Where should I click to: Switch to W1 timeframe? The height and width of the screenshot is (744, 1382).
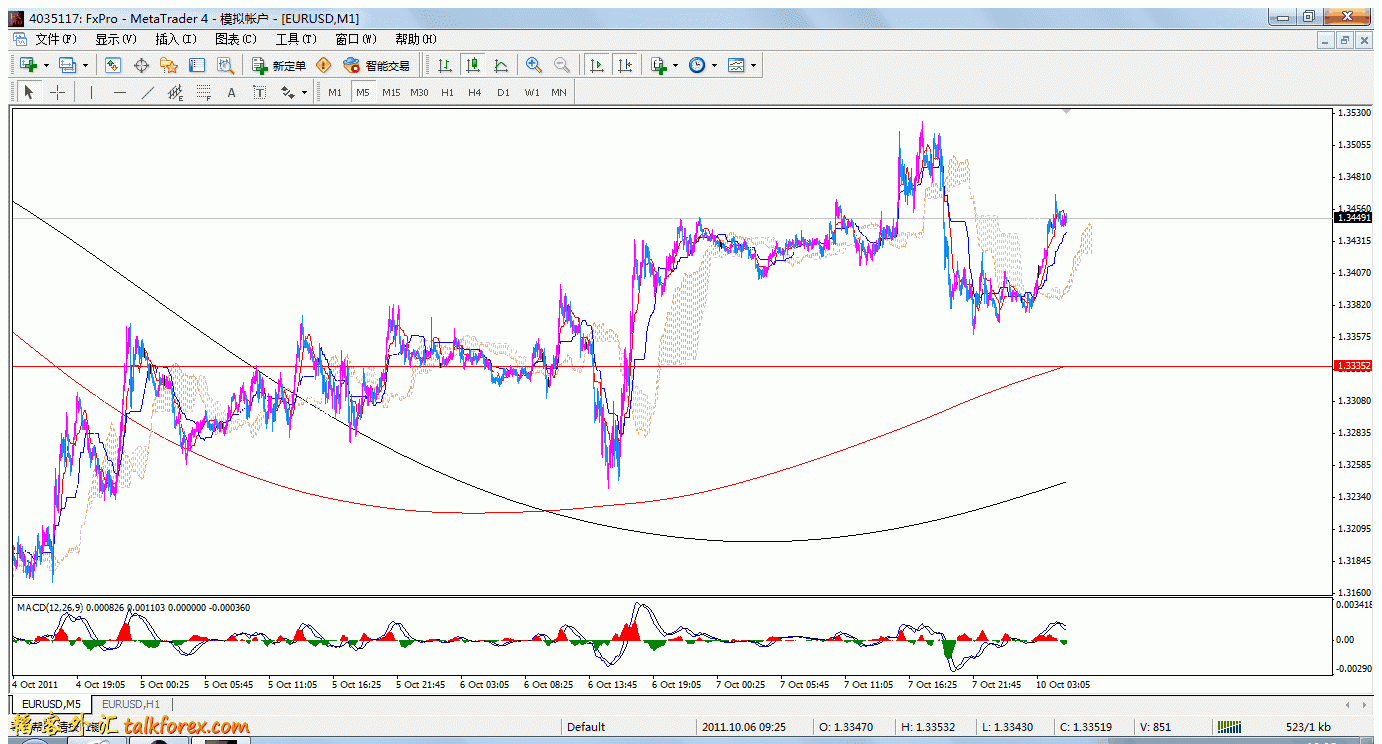tap(531, 92)
